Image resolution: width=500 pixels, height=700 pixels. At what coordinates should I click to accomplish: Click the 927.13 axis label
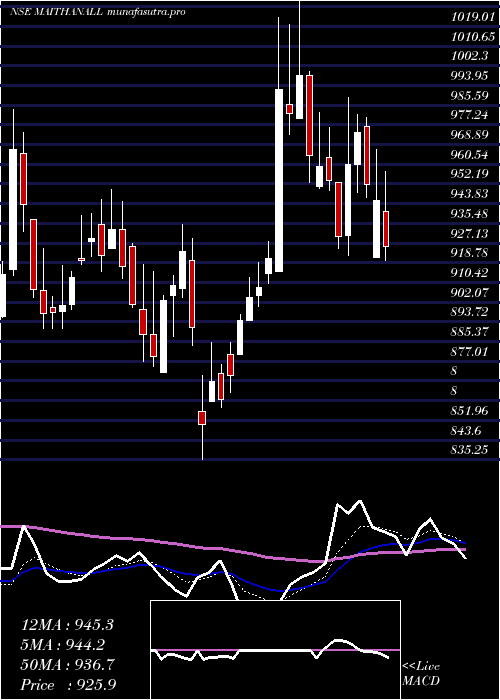[x=469, y=233]
